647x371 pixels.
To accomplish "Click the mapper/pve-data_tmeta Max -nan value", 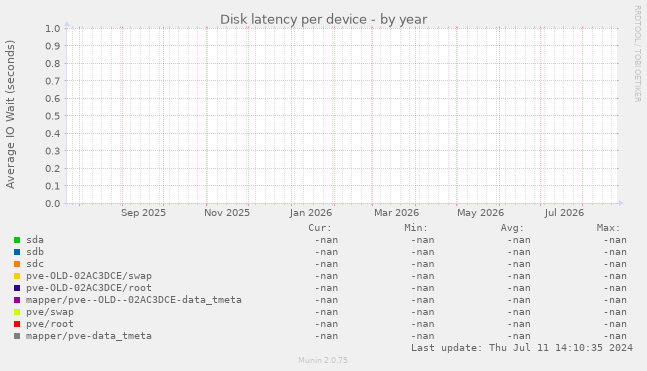I will [x=615, y=336].
